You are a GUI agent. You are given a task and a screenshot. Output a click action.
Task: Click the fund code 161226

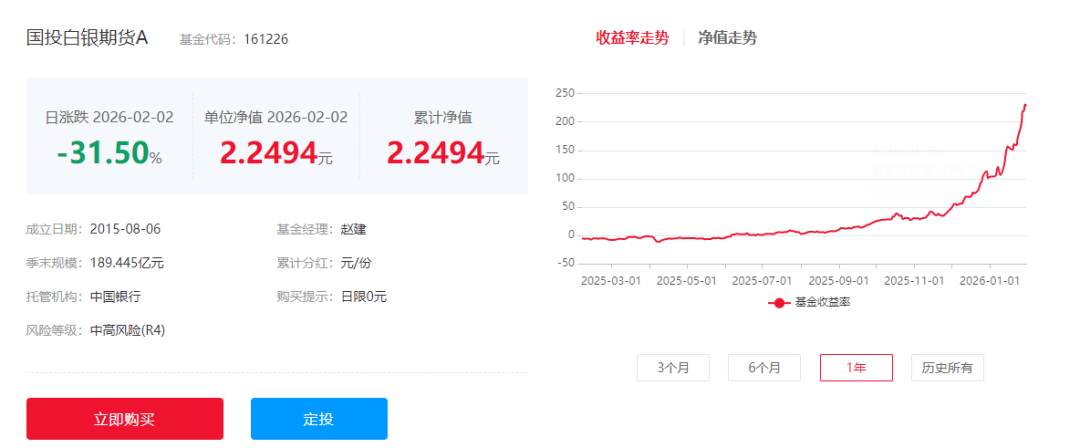[x=266, y=40]
